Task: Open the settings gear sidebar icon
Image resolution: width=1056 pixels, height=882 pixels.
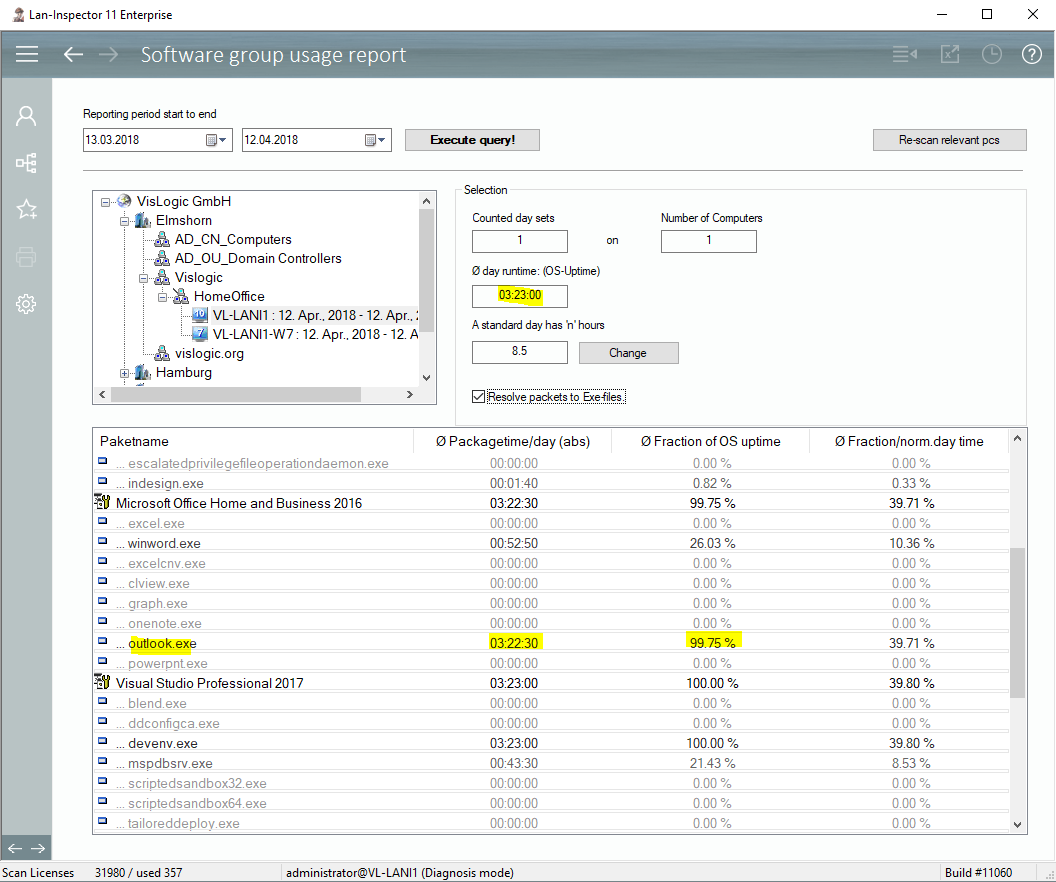Action: (x=26, y=304)
